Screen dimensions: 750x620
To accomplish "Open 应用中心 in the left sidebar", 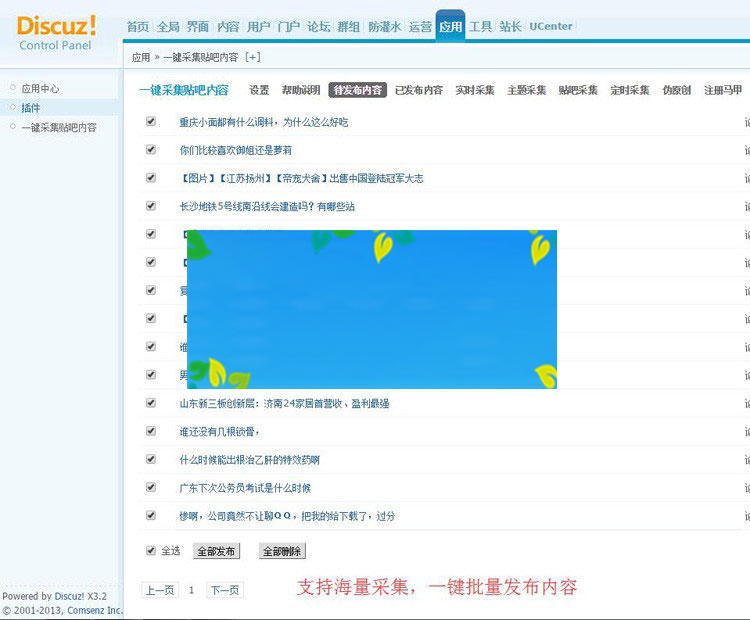I will pos(41,89).
